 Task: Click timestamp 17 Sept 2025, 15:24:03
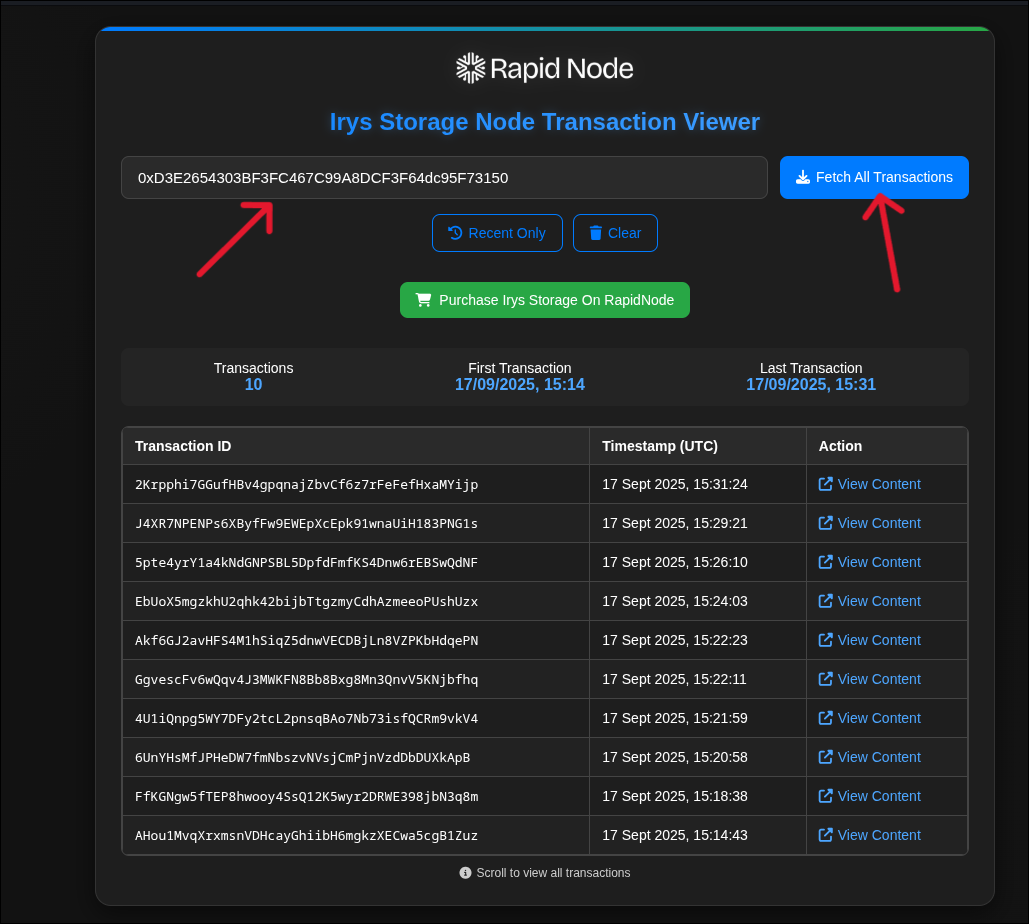point(675,601)
